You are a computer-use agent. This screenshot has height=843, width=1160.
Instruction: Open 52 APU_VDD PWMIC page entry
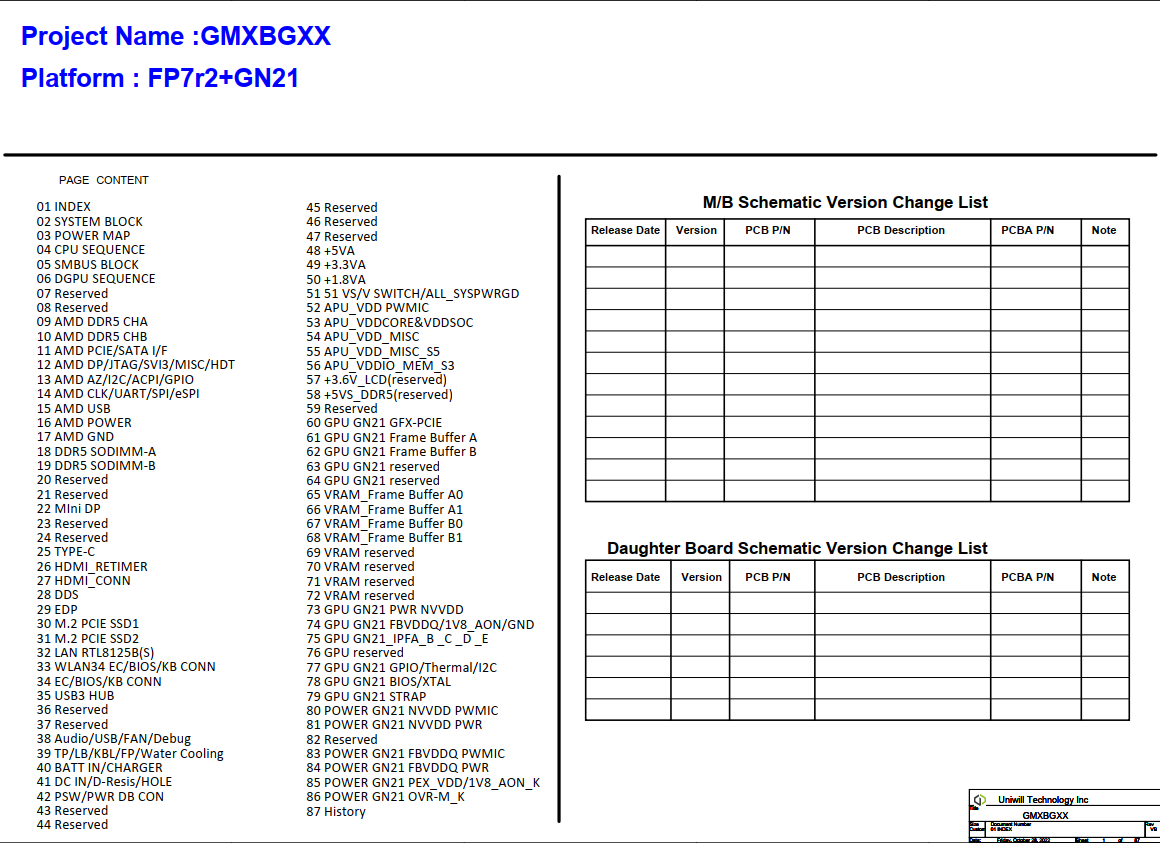click(368, 308)
